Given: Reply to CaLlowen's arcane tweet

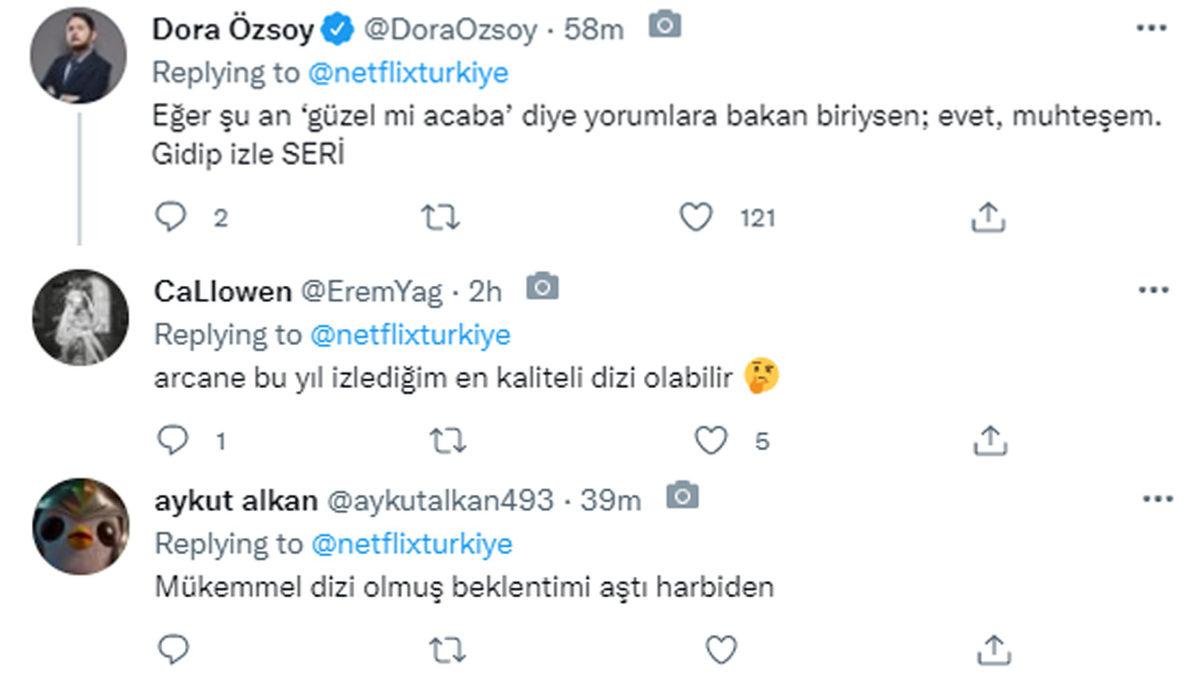Looking at the screenshot, I should click(172, 440).
